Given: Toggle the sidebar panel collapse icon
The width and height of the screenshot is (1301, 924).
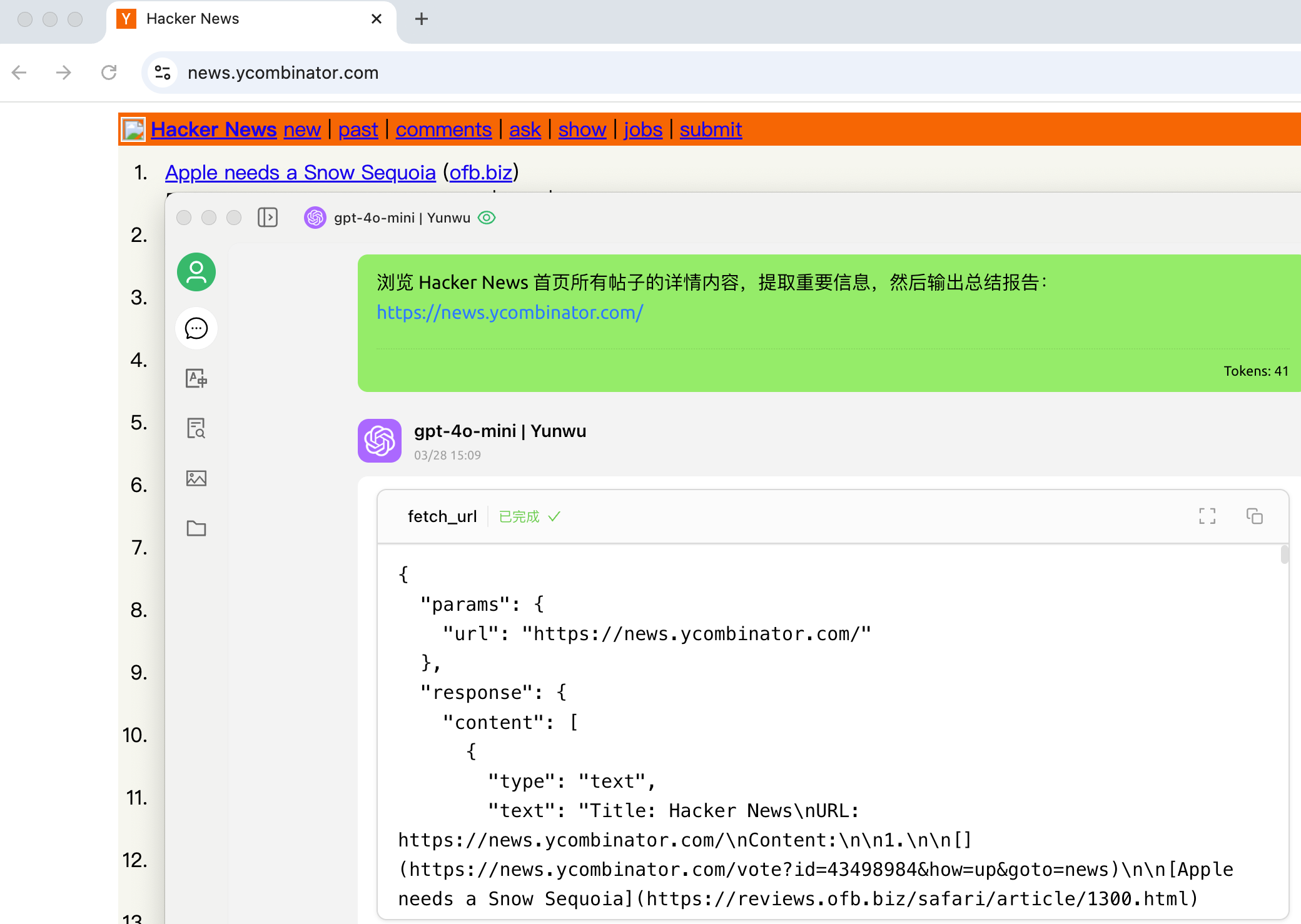Looking at the screenshot, I should [x=268, y=218].
